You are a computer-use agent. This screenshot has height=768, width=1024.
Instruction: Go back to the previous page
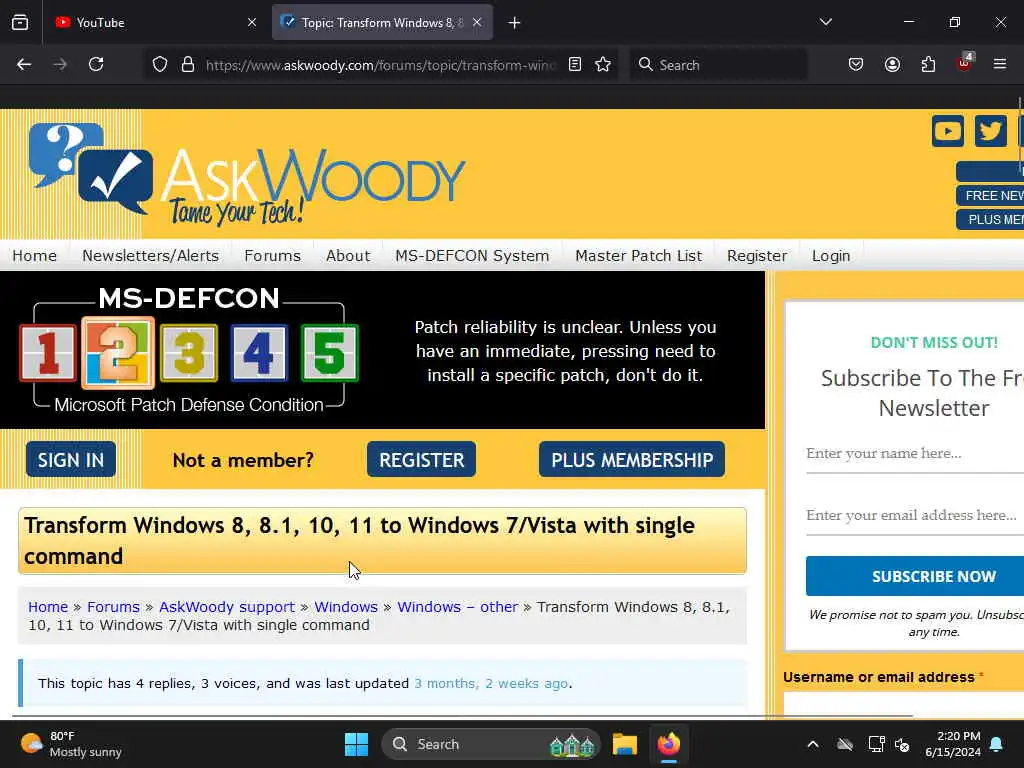(x=24, y=64)
